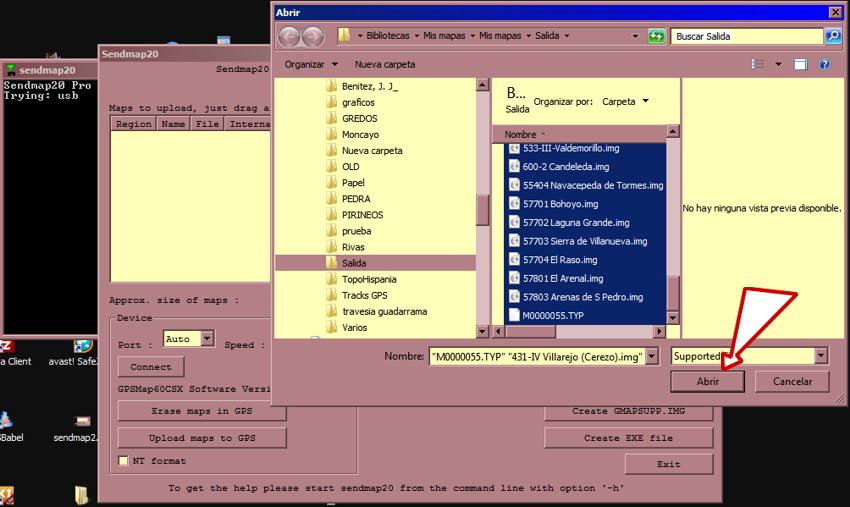Click the folder tree scroll up arrow

[482, 85]
